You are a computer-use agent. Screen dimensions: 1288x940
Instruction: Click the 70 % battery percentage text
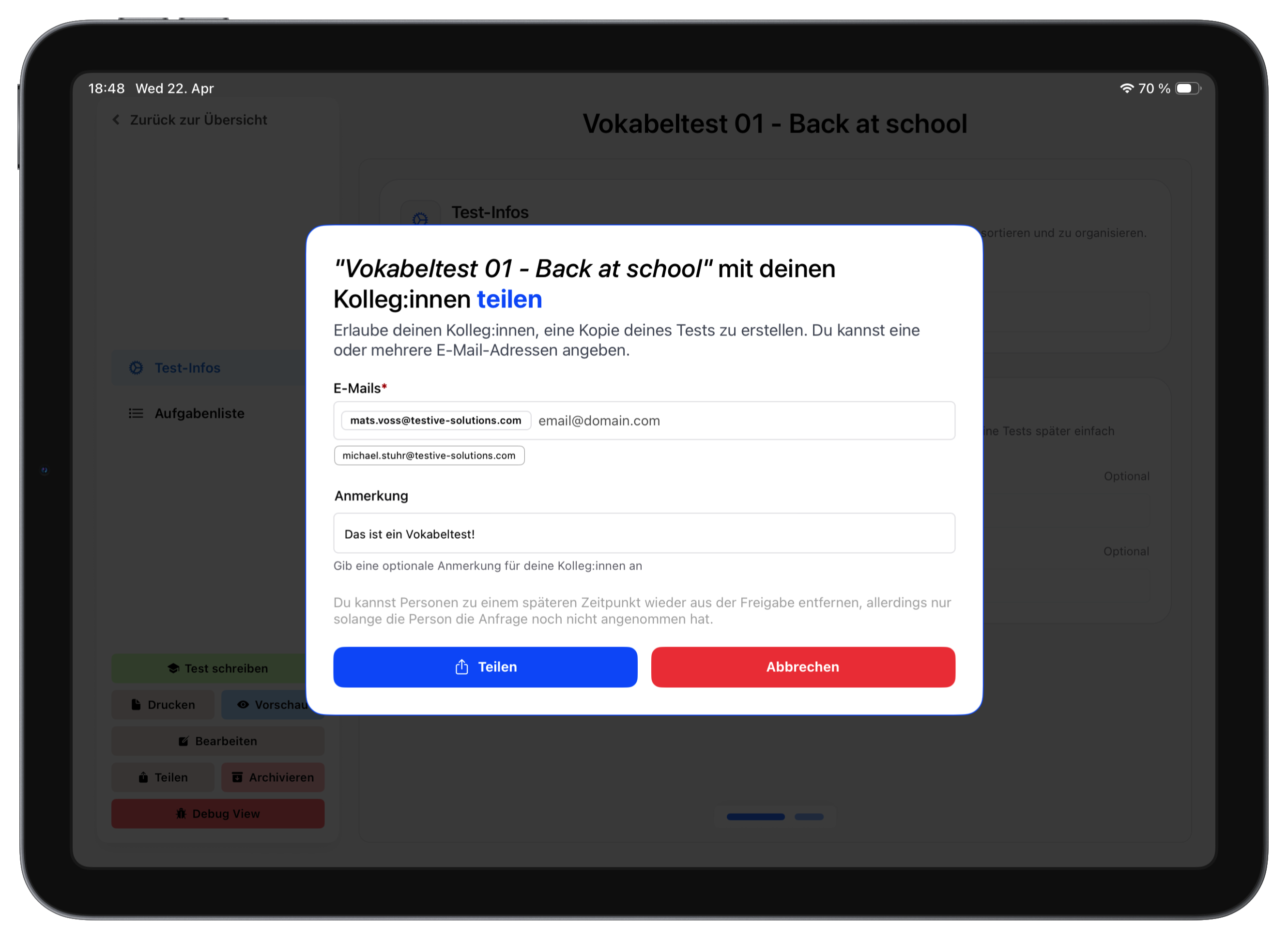[x=1154, y=89]
